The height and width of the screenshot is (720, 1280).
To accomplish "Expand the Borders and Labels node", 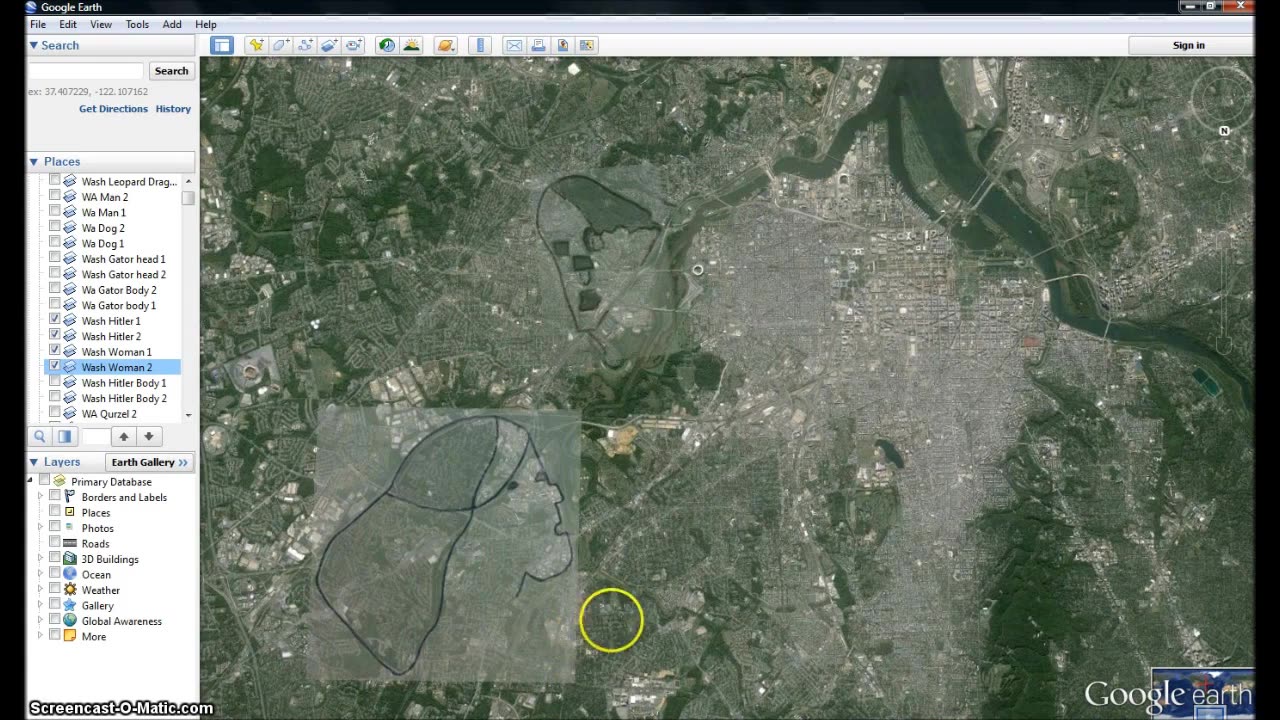I will 41,497.
